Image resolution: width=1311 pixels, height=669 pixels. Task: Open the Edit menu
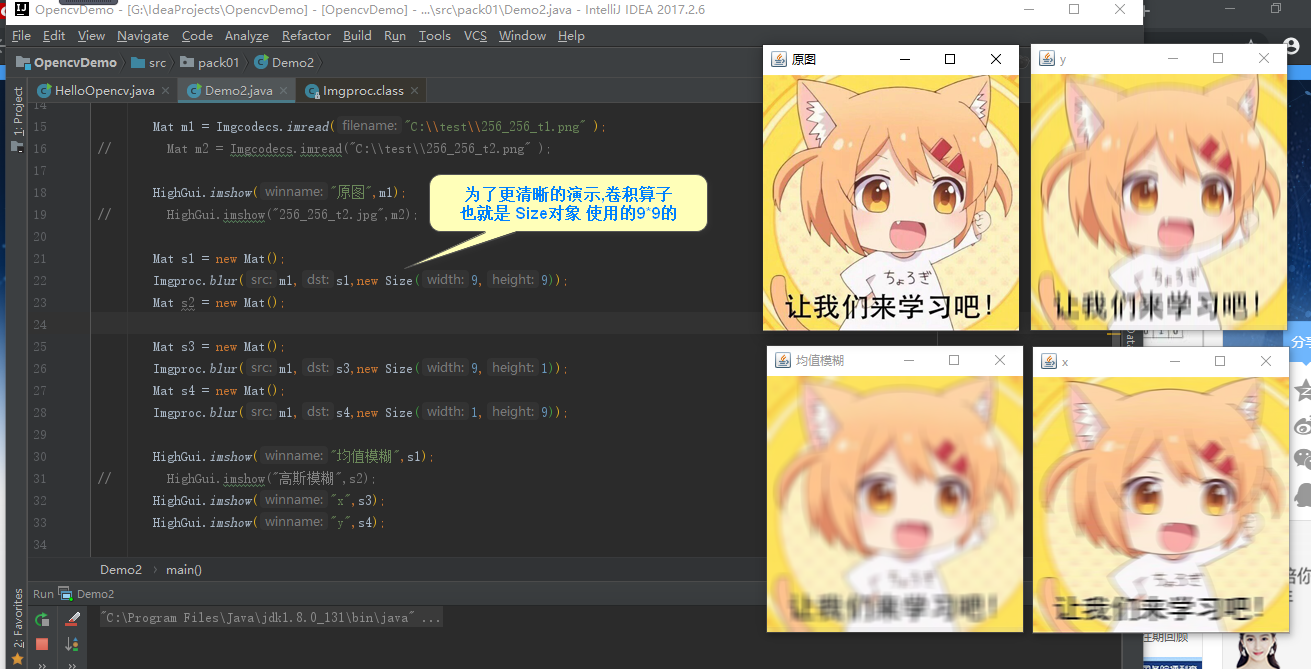click(54, 35)
